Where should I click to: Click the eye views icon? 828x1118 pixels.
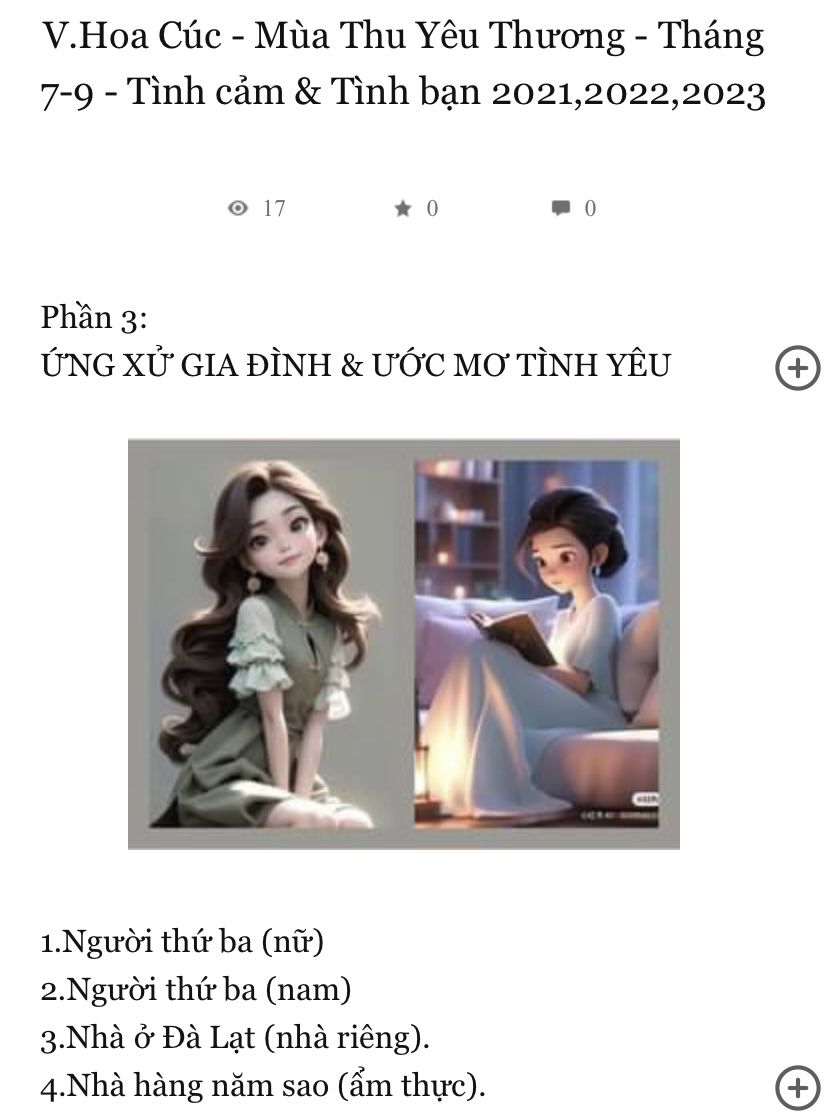(237, 207)
